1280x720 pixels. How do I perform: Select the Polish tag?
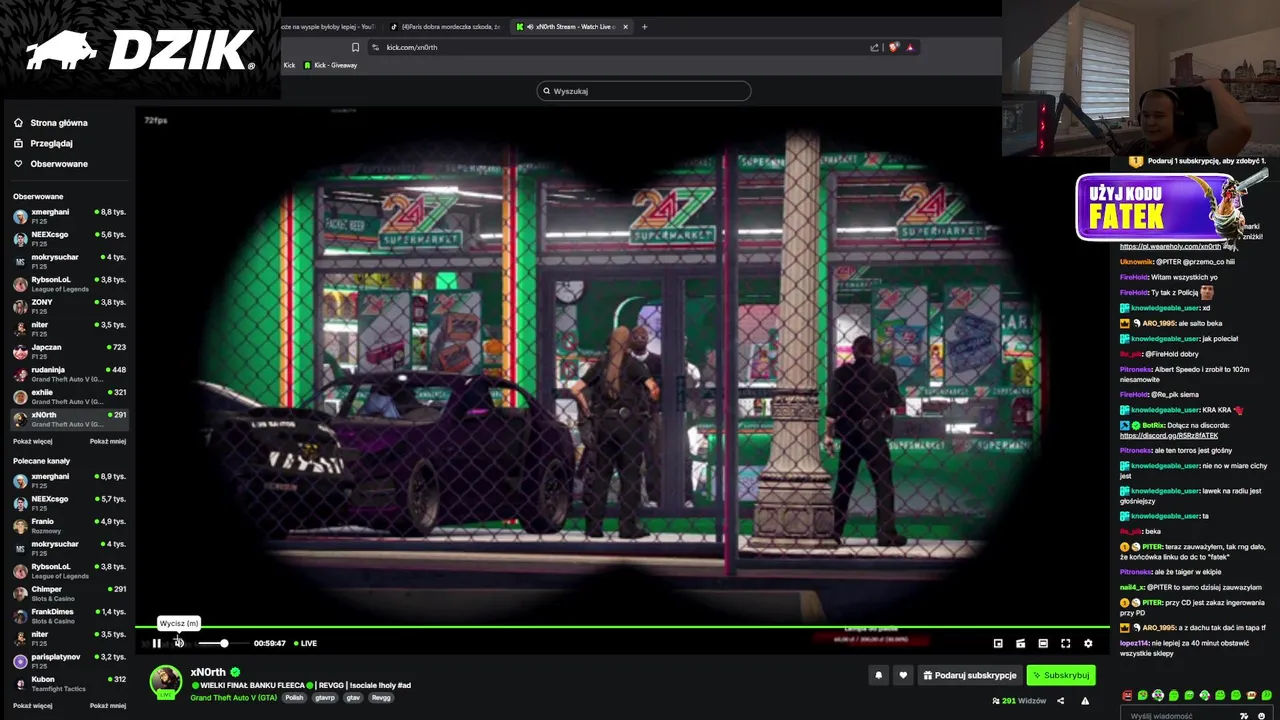tap(294, 697)
